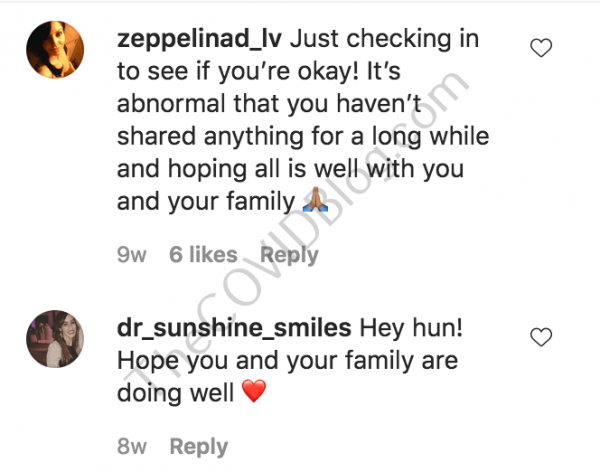Click the 'and your family' line with praying emoji
Screen dimensions: 600x472
pyautogui.click(x=208, y=202)
